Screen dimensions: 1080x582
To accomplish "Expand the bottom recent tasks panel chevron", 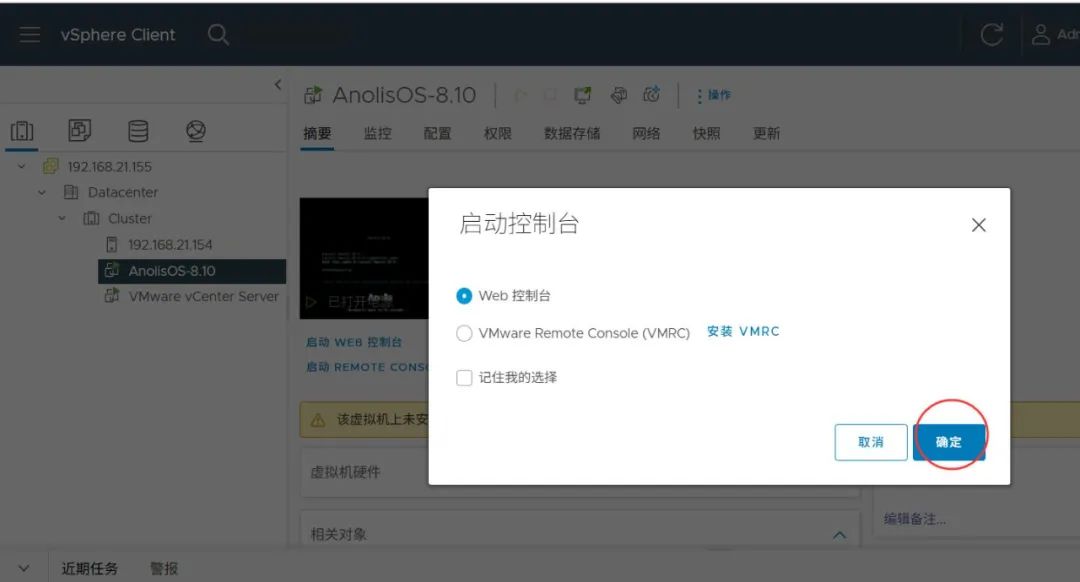I will (x=23, y=568).
